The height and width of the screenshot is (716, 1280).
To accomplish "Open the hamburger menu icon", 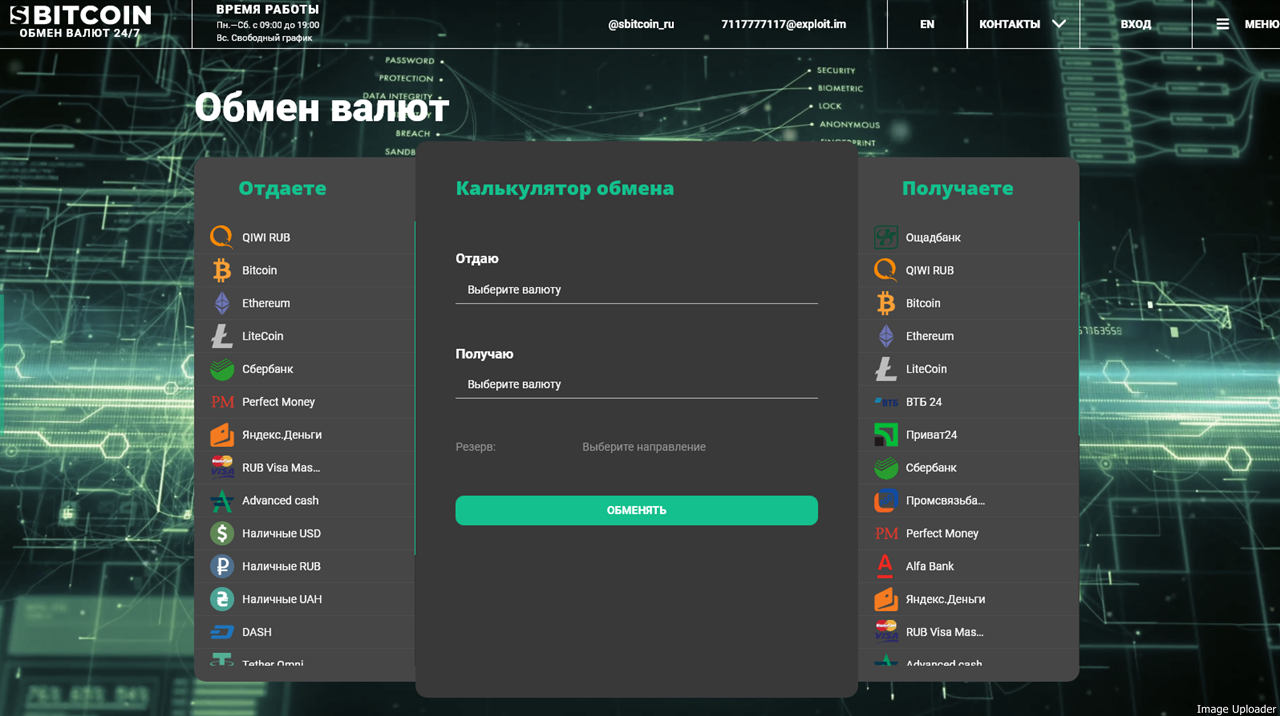I will pyautogui.click(x=1222, y=24).
